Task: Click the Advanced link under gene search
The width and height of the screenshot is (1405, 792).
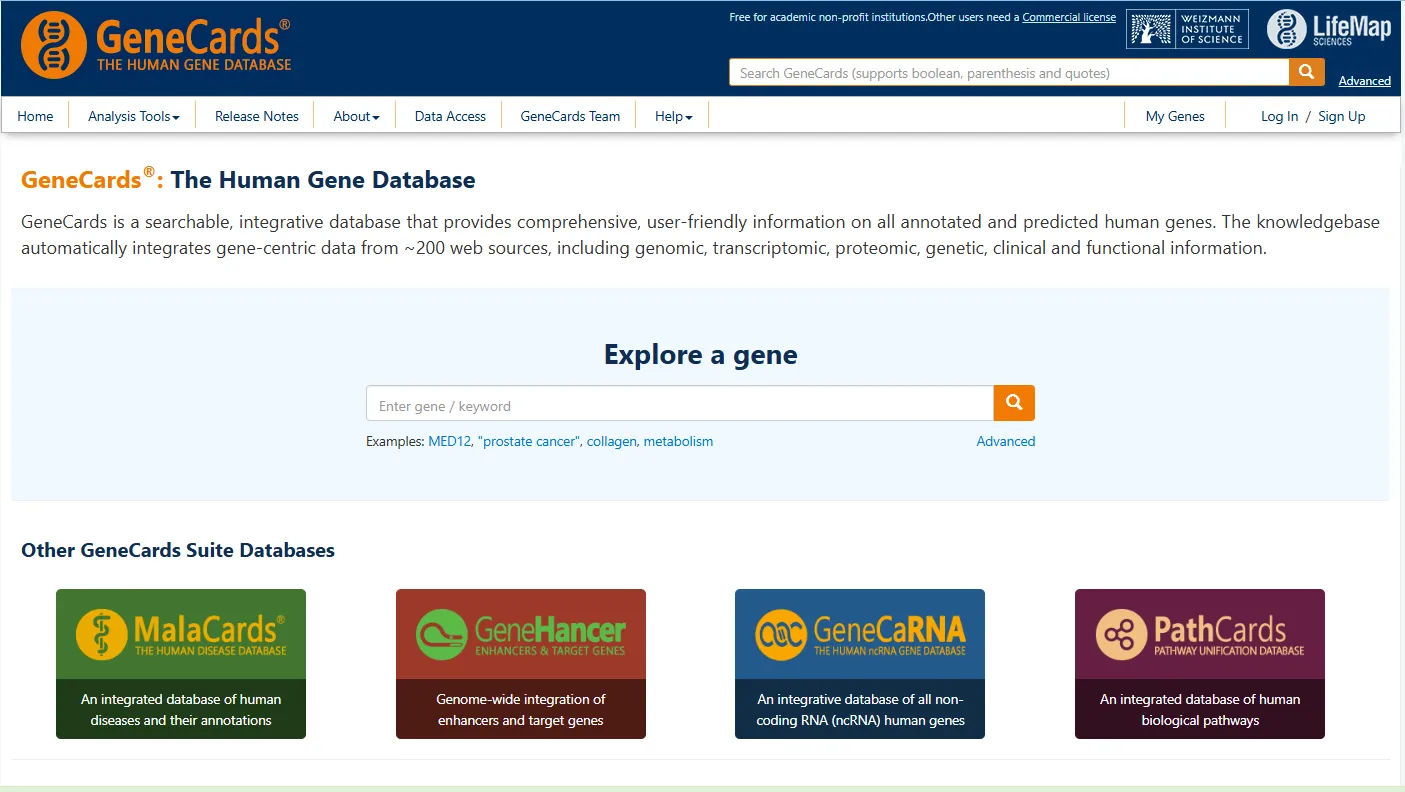Action: pyautogui.click(x=1005, y=441)
